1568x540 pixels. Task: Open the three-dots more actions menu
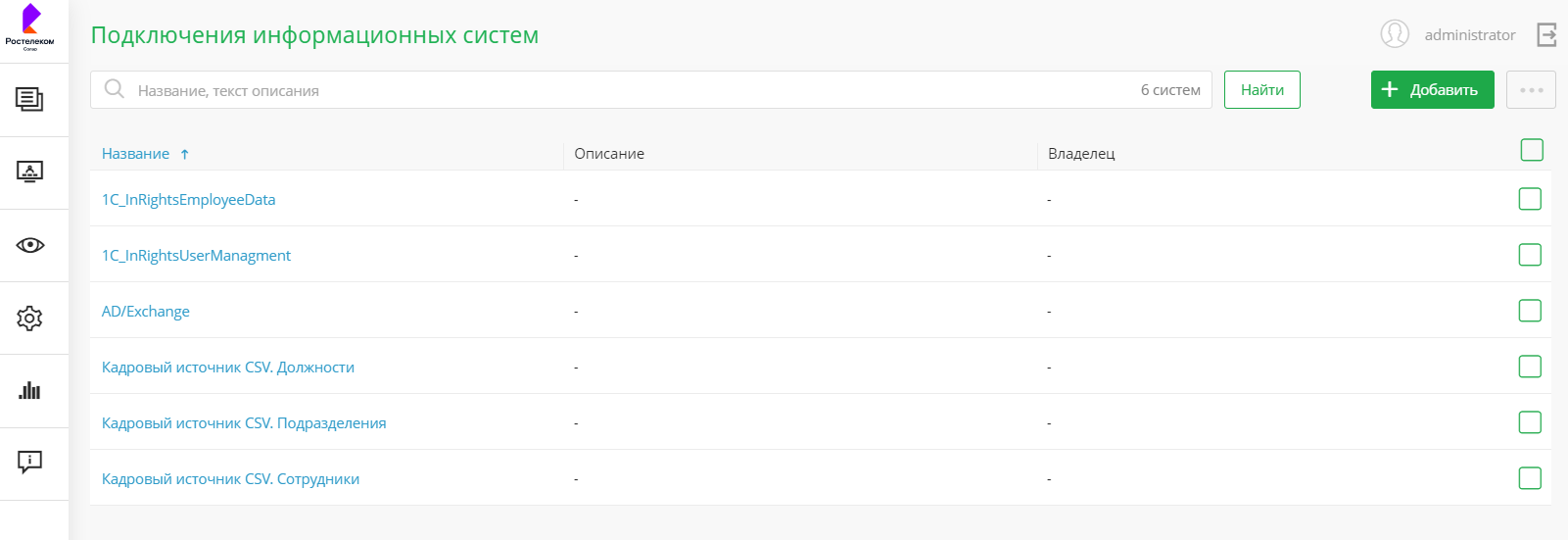pyautogui.click(x=1531, y=90)
